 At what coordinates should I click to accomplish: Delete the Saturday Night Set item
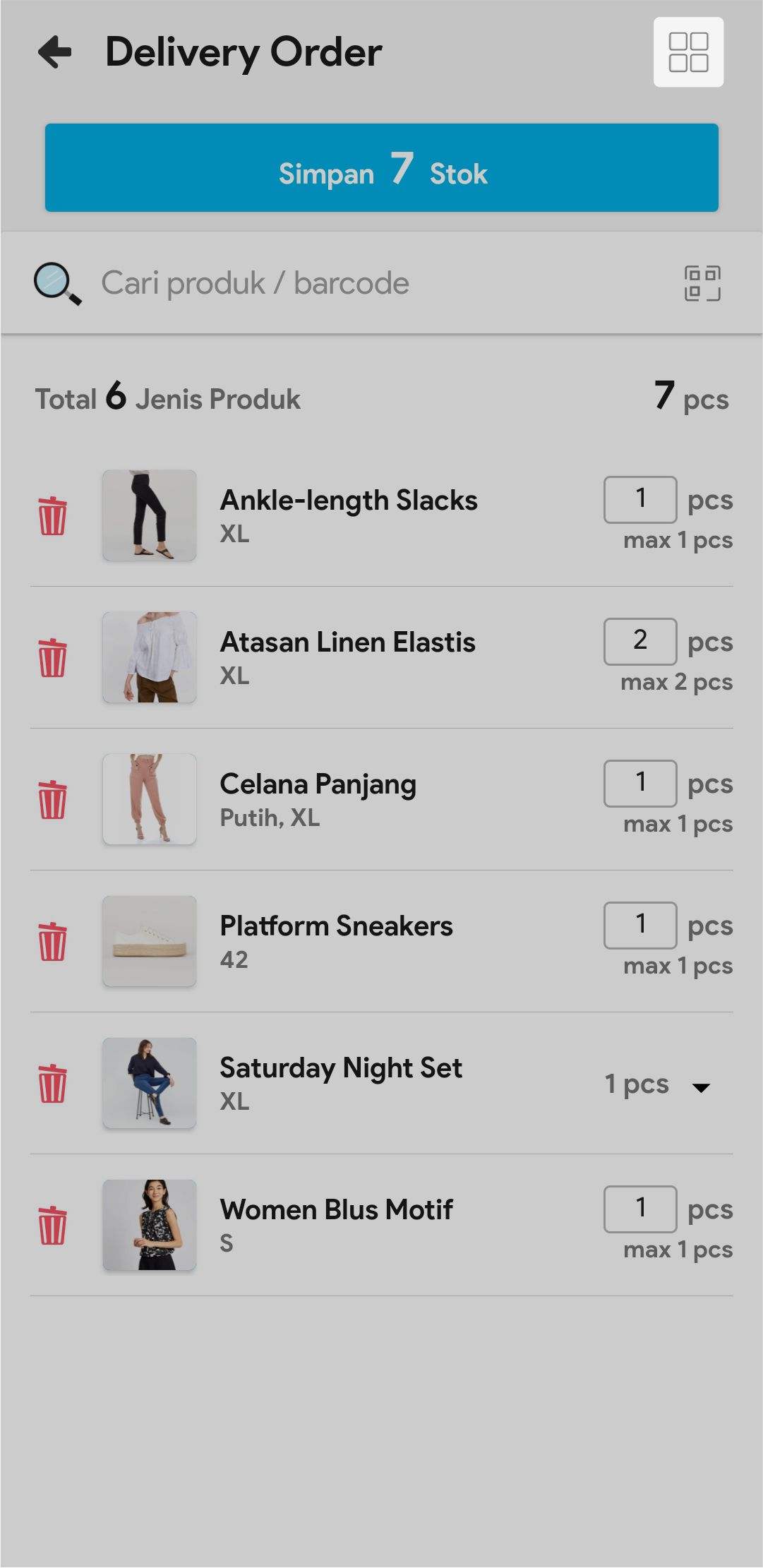point(52,1084)
